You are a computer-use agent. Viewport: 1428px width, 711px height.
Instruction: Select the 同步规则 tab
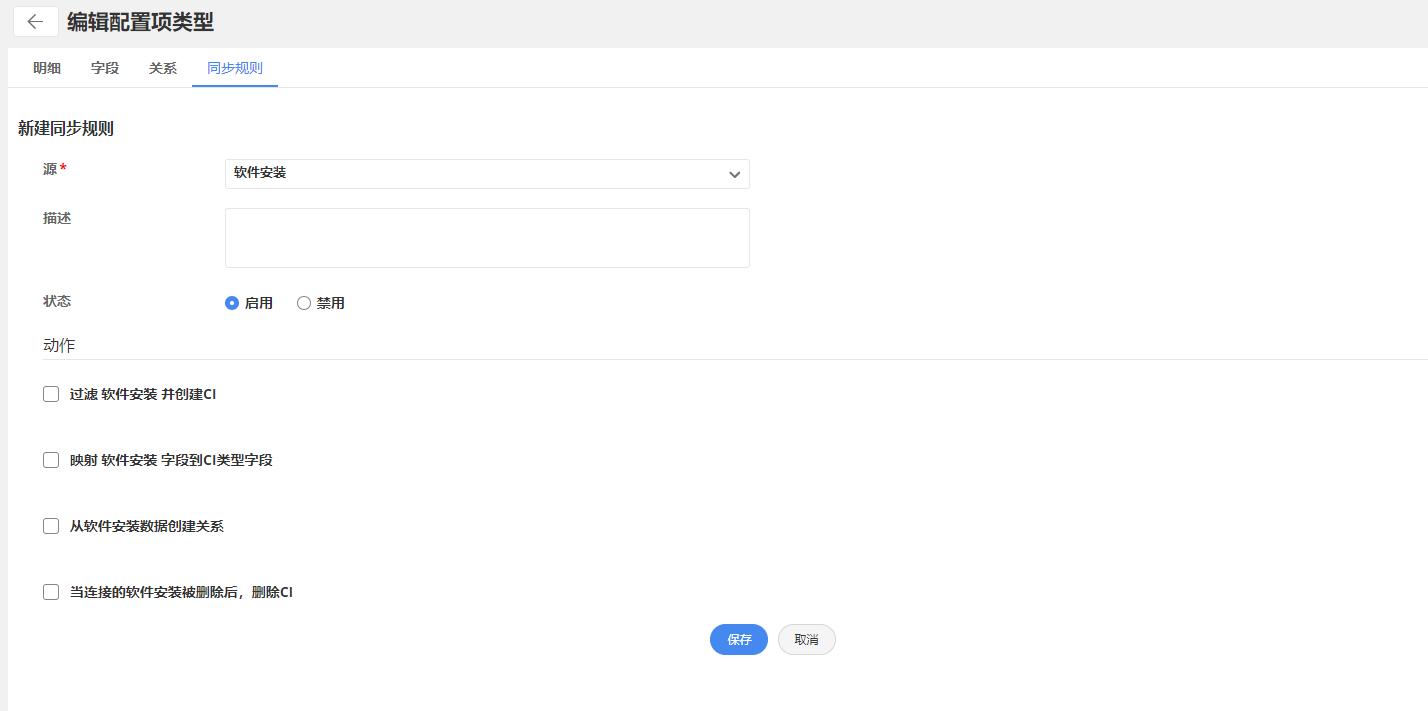click(x=235, y=68)
